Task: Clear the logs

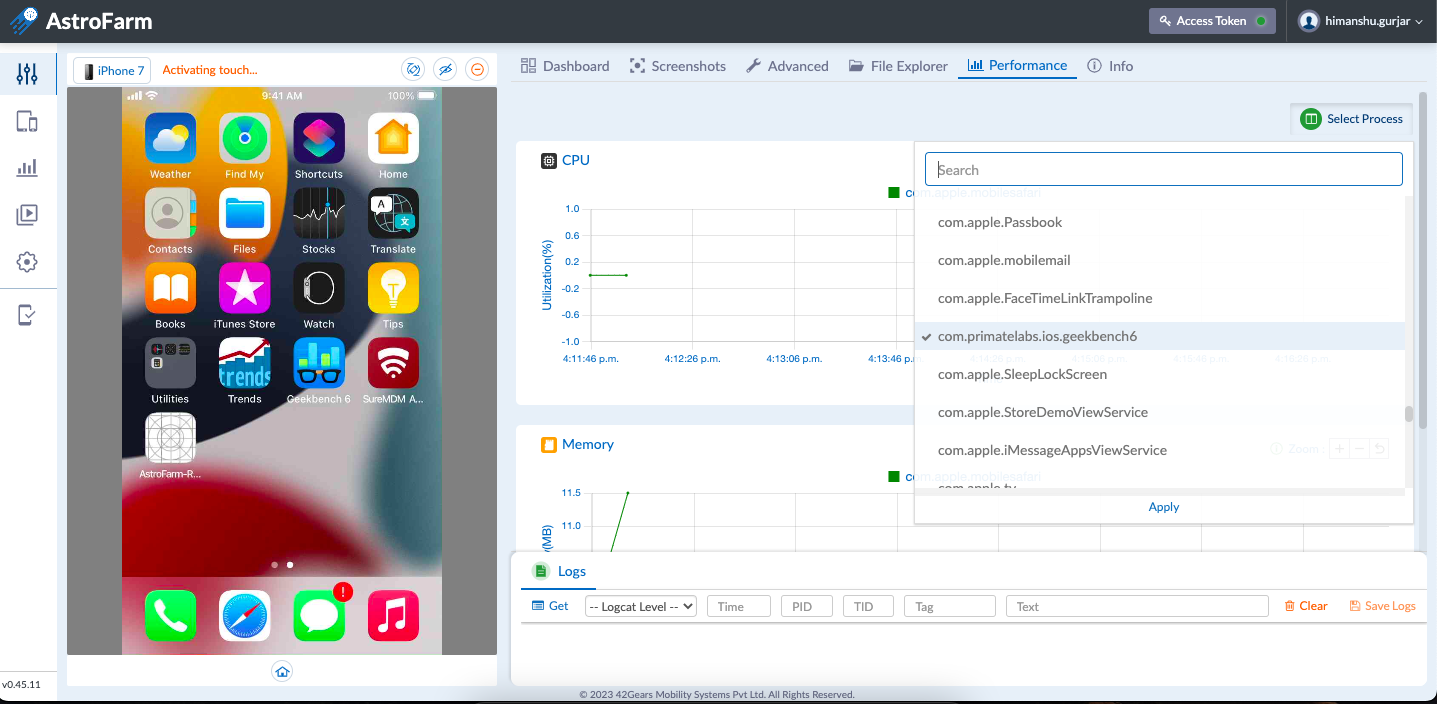Action: pyautogui.click(x=1306, y=606)
